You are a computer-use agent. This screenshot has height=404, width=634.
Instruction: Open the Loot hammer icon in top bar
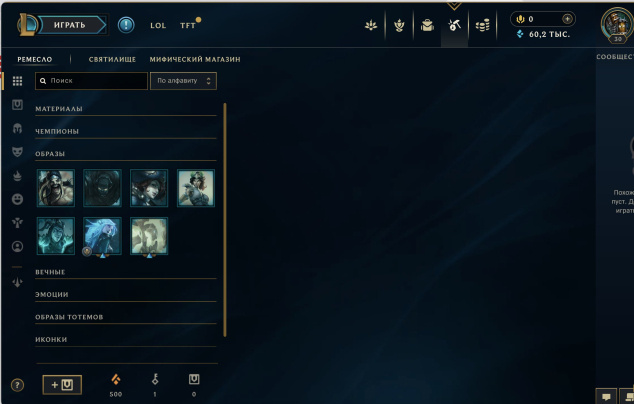coord(454,25)
